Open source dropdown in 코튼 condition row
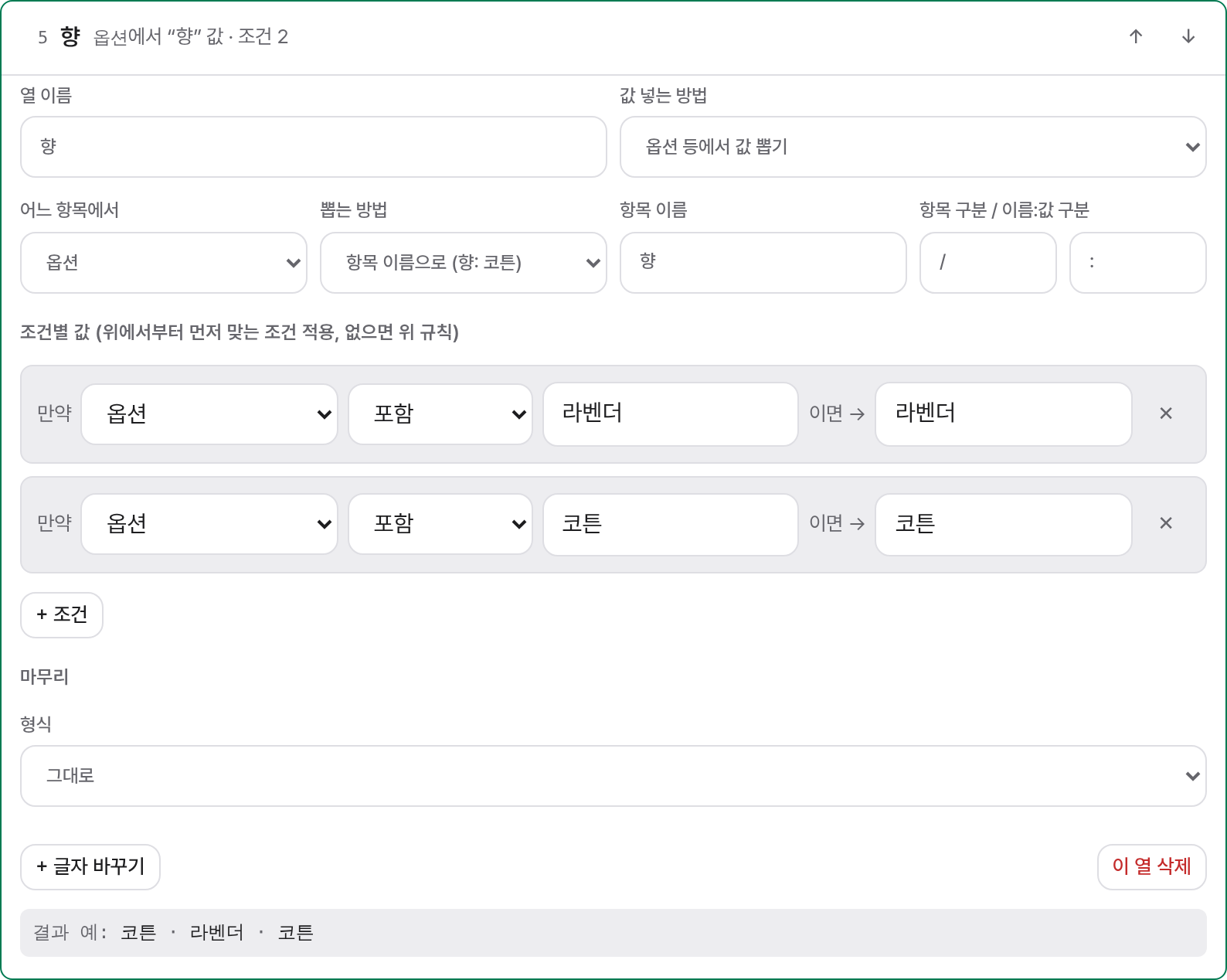Image resolution: width=1227 pixels, height=980 pixels. (x=209, y=524)
